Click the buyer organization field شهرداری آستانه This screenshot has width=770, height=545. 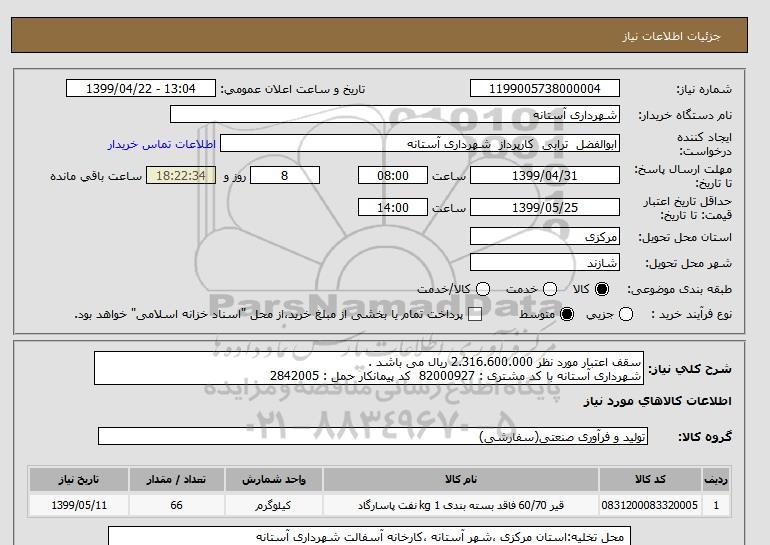(395, 114)
